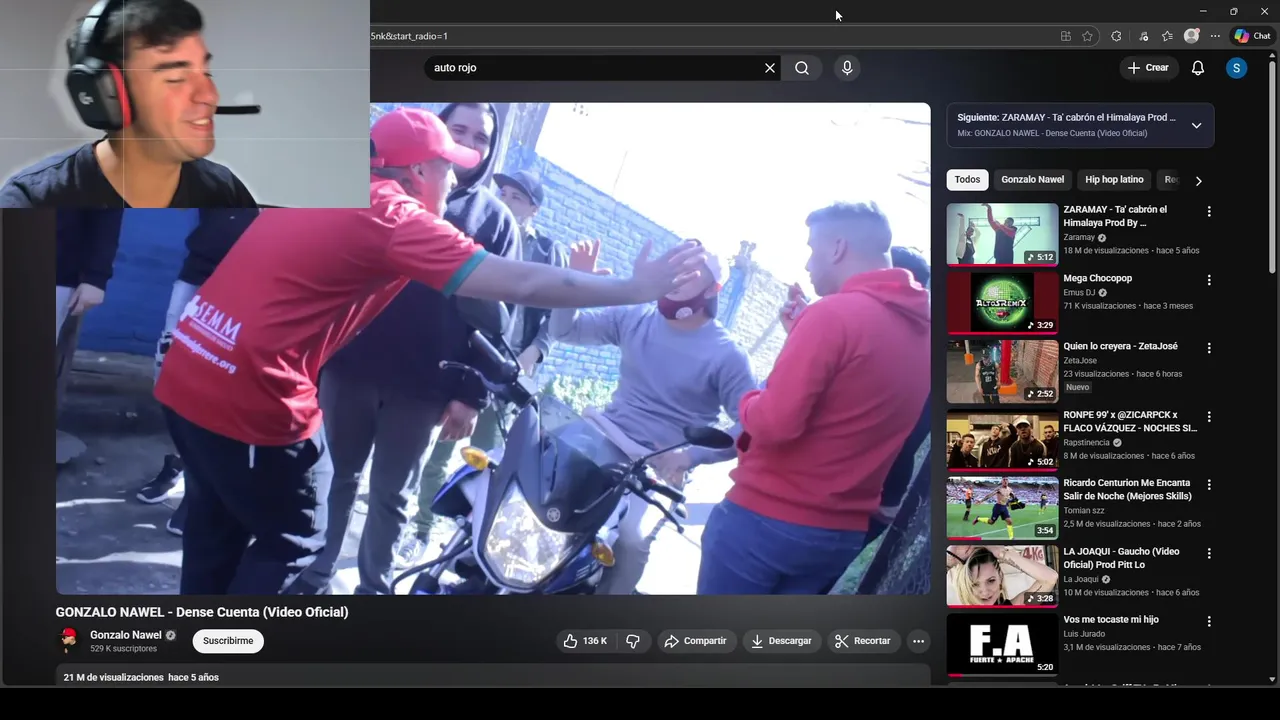Open options menu for 'Vos me tocaste mi hijo'
Image resolution: width=1280 pixels, height=720 pixels.
tap(1209, 621)
